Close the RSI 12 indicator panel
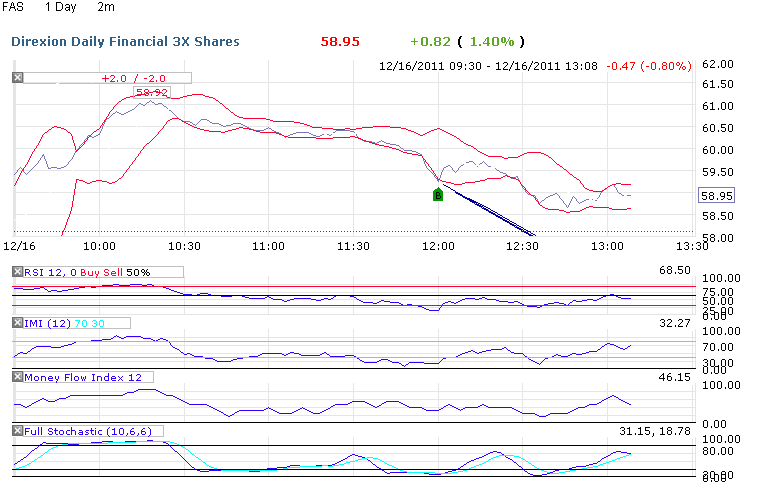 click(x=18, y=271)
